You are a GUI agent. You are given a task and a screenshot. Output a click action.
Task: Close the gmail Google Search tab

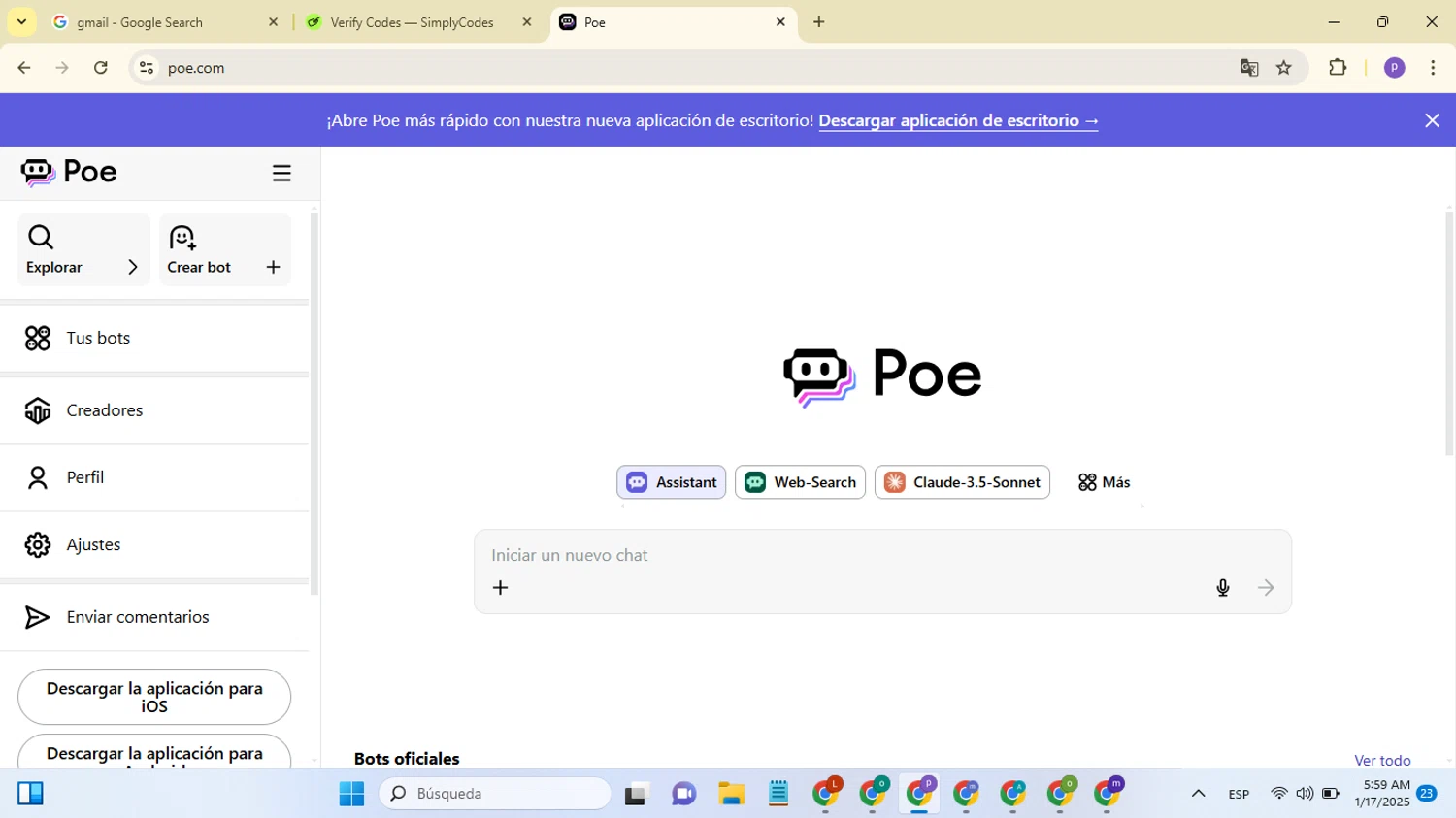(x=273, y=21)
